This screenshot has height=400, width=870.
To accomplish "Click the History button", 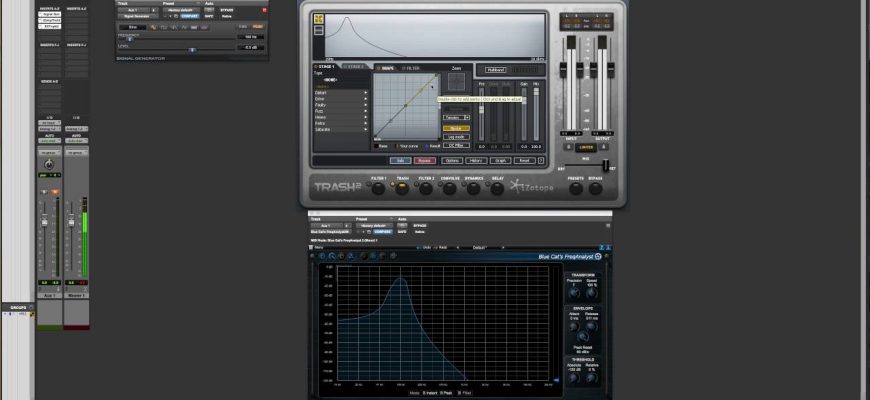I will [477, 160].
